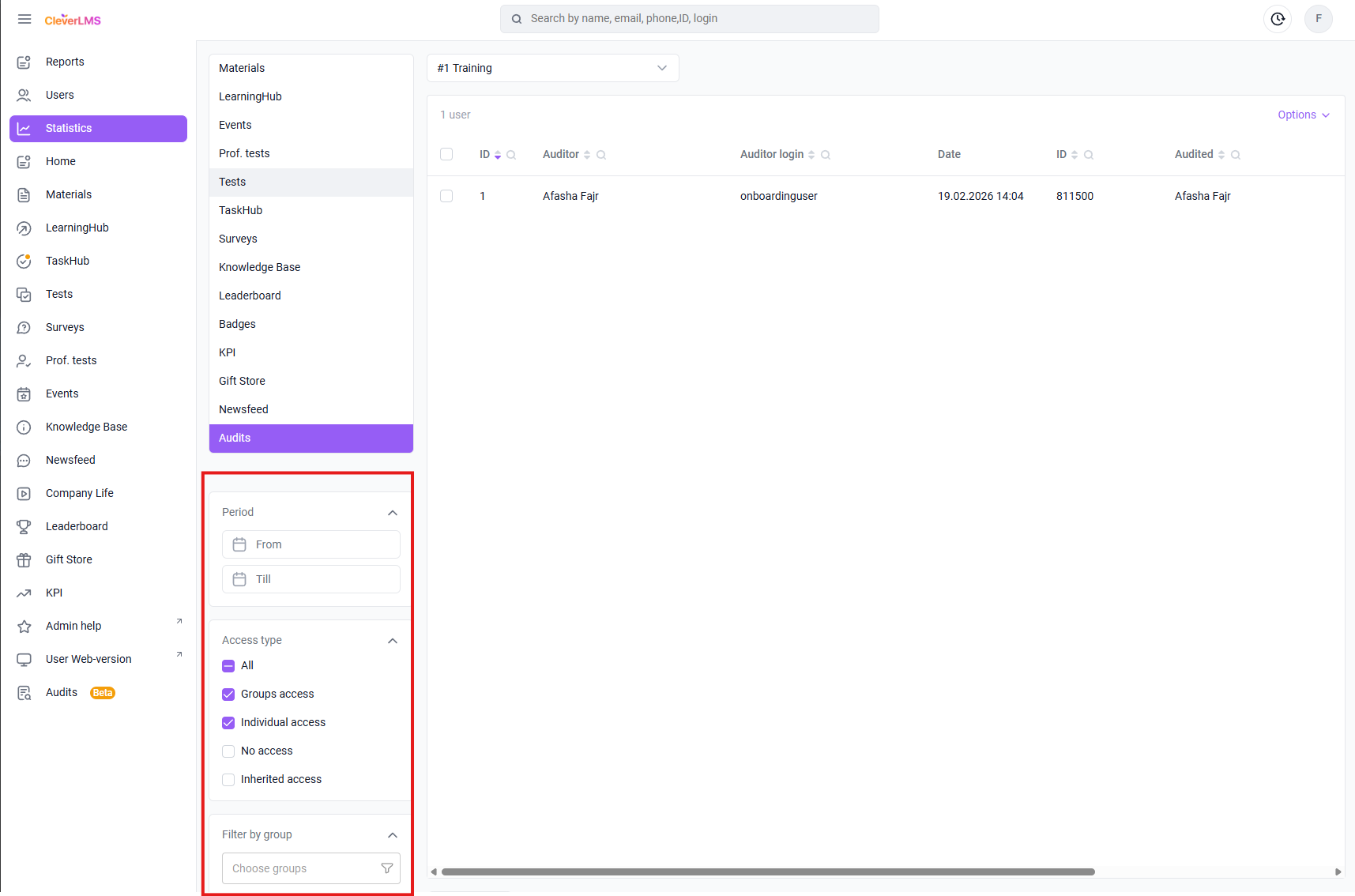Screen dimensions: 1355x896
Task: Sort by Auditor login column arrows
Action: 811,155
